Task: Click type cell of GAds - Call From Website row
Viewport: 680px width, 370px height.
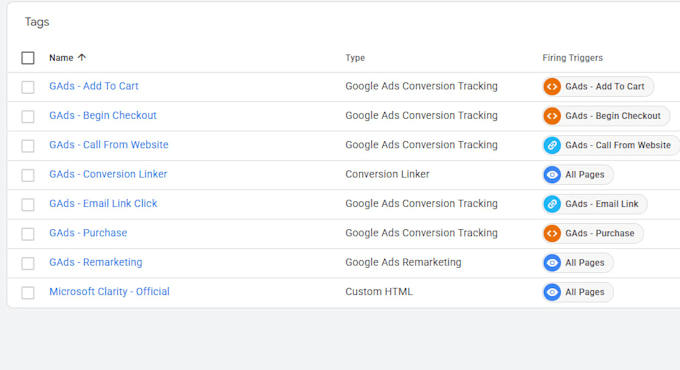Action: [x=422, y=144]
